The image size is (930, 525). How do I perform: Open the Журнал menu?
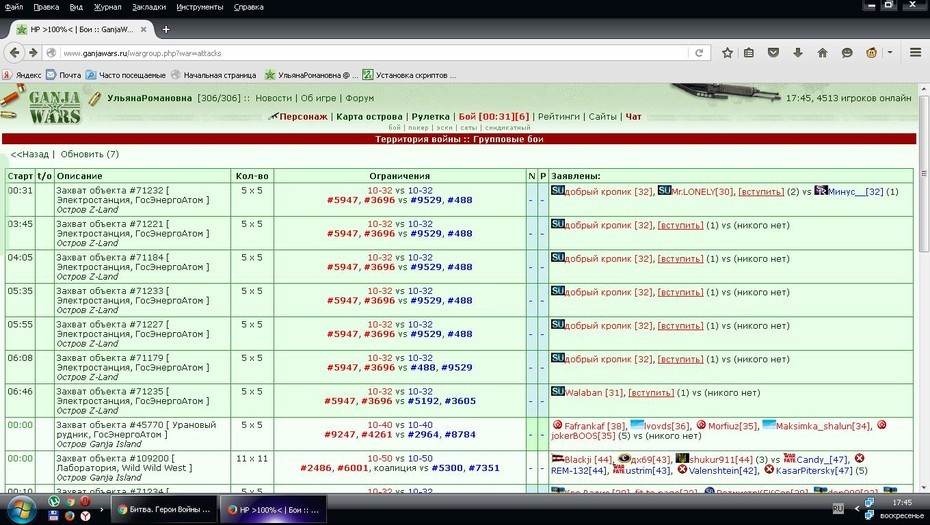107,7
